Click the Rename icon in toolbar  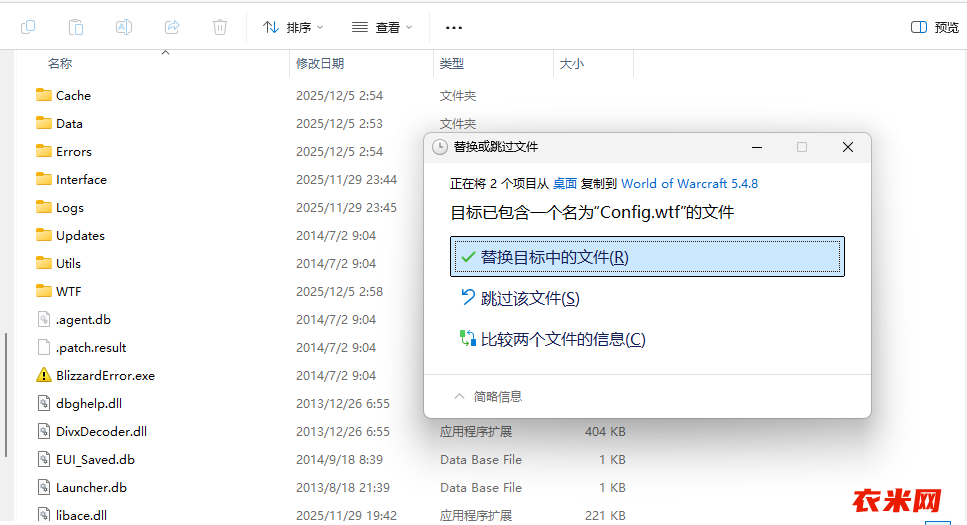(124, 27)
